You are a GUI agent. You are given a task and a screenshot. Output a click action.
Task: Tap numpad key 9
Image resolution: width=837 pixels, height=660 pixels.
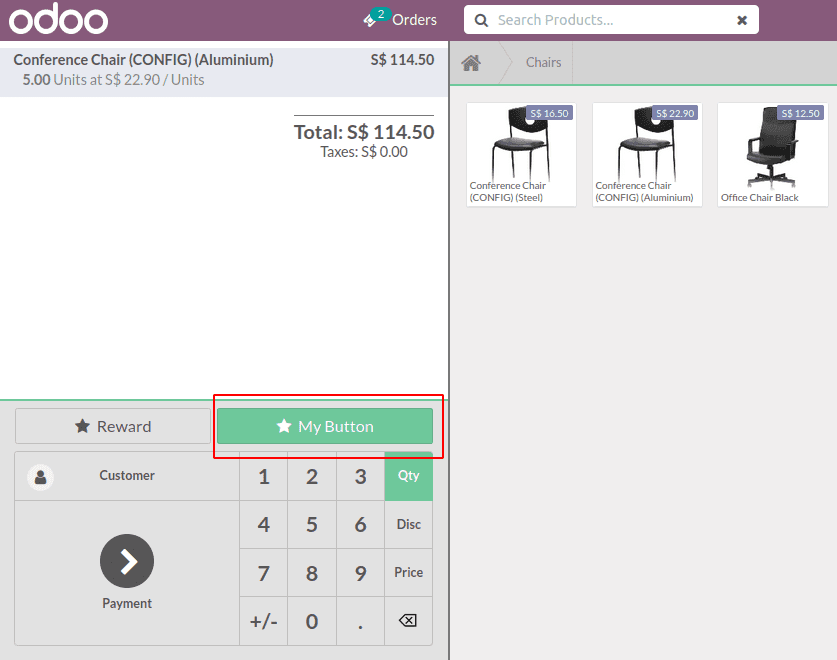360,573
